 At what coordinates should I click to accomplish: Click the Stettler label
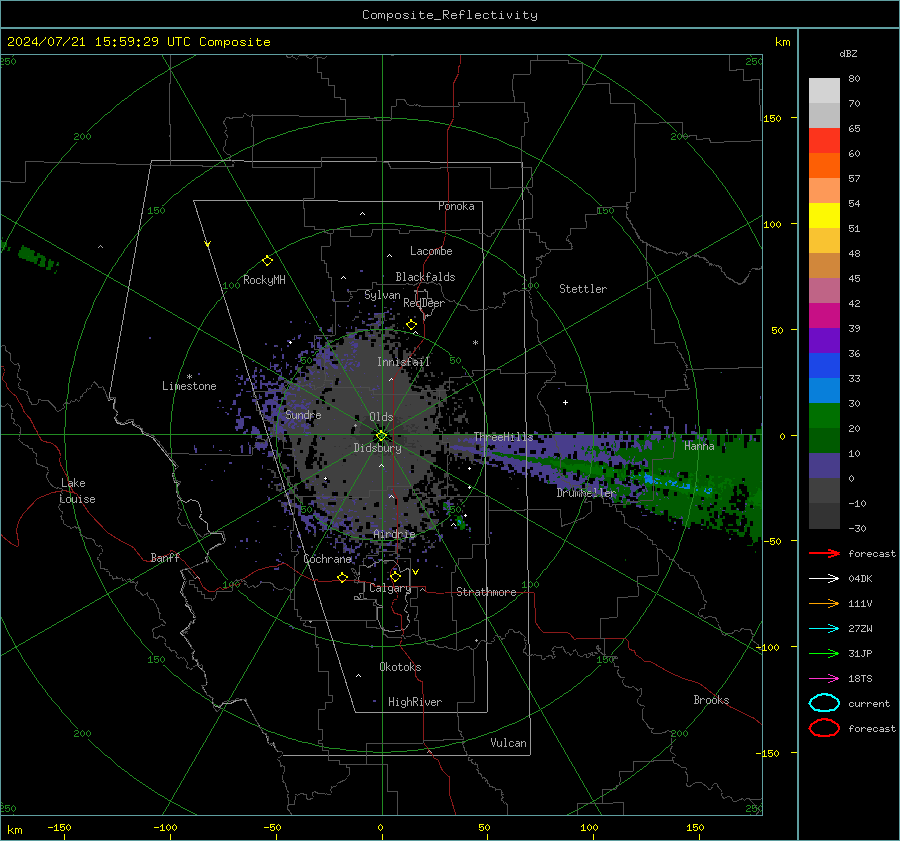(x=583, y=289)
